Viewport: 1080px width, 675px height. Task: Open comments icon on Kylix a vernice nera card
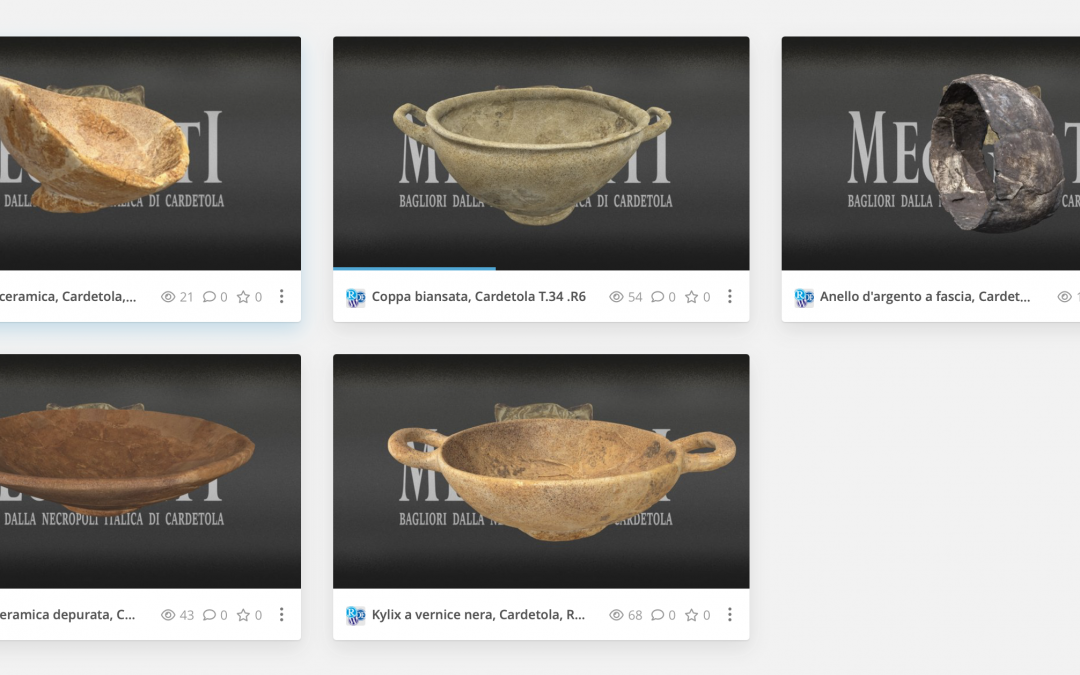tap(657, 615)
